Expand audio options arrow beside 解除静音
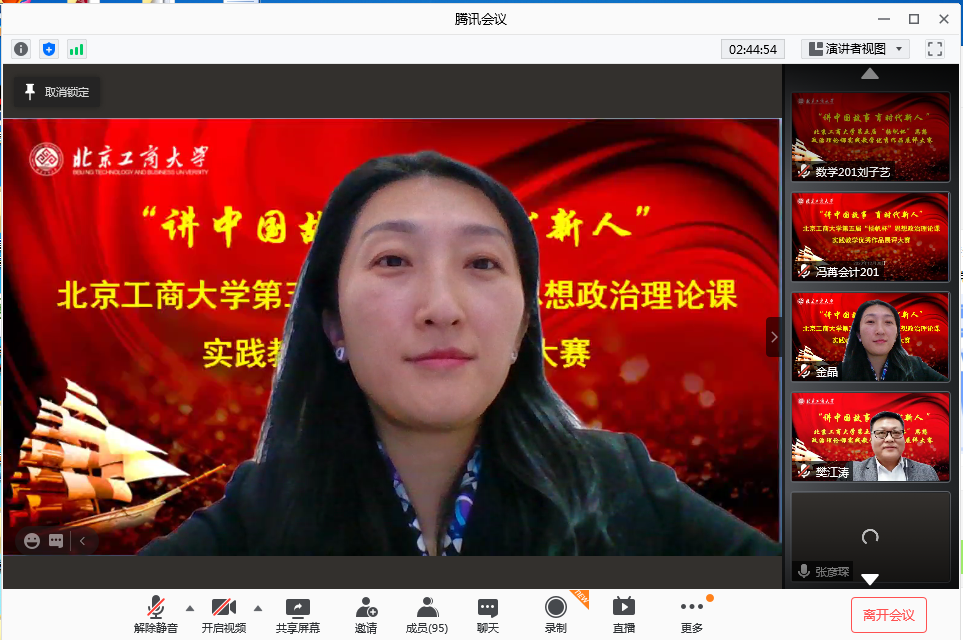 [x=190, y=607]
